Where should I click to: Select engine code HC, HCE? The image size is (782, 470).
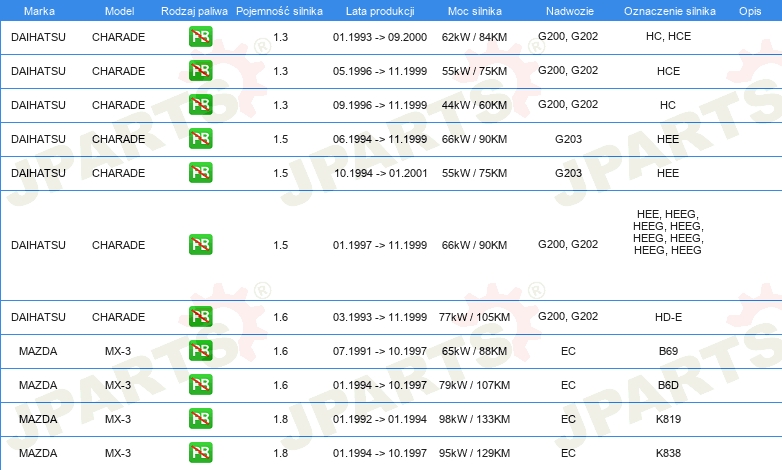(x=668, y=36)
